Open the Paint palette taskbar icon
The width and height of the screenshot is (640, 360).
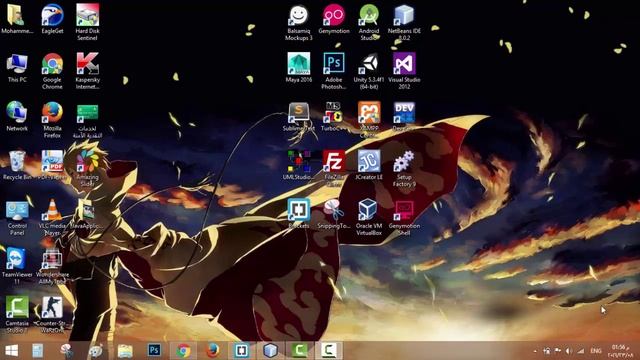[96, 351]
